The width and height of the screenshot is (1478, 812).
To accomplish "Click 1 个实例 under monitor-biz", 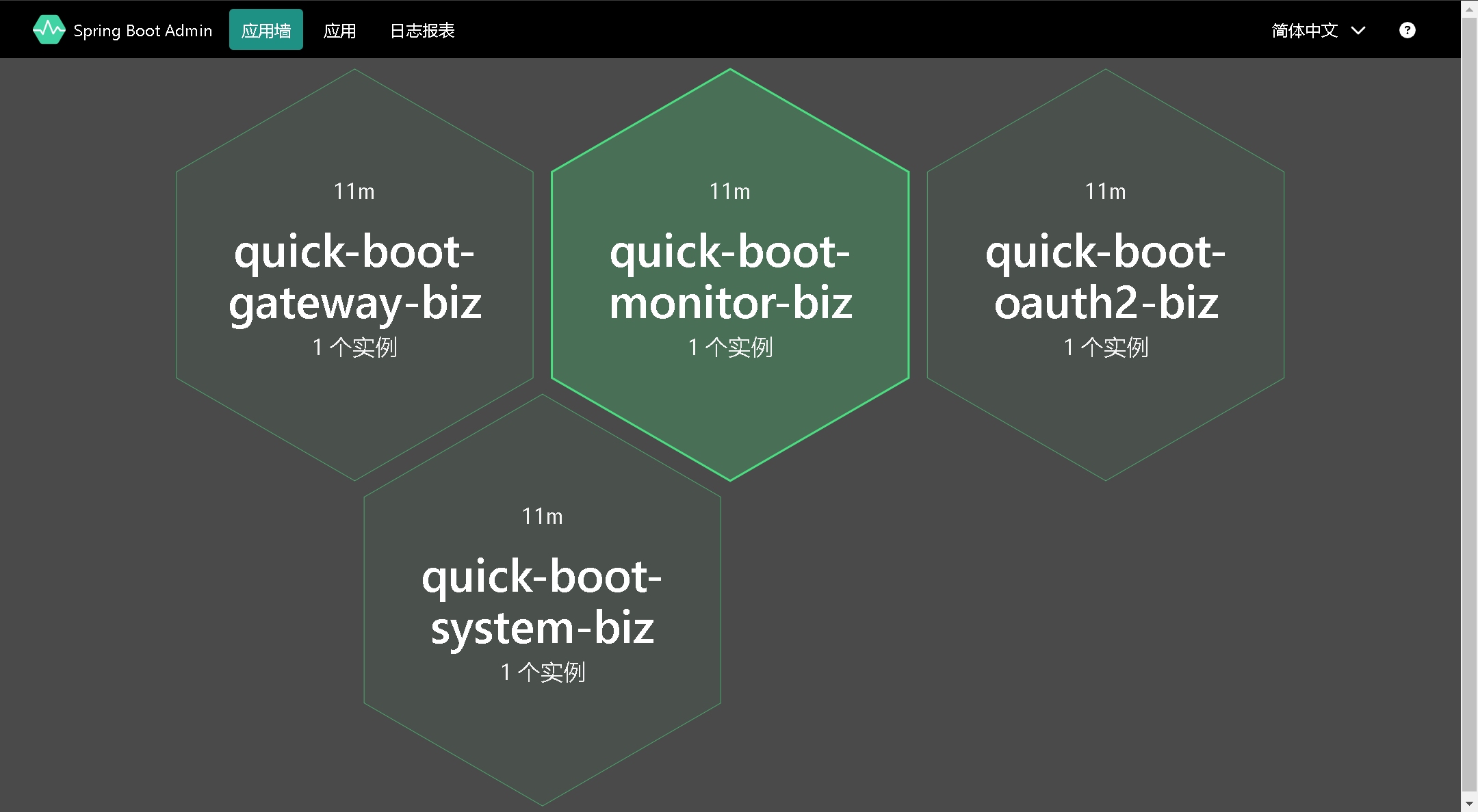I will click(x=730, y=348).
